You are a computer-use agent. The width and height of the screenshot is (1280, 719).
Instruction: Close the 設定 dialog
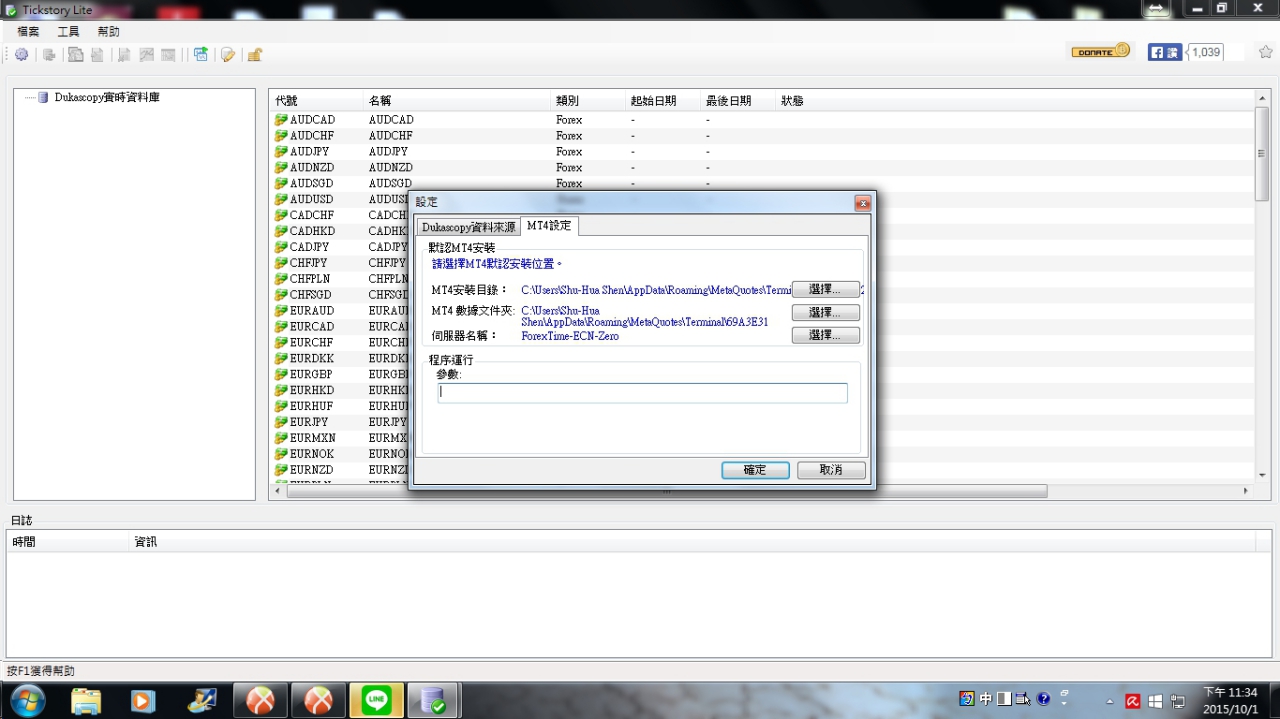pyautogui.click(x=862, y=203)
